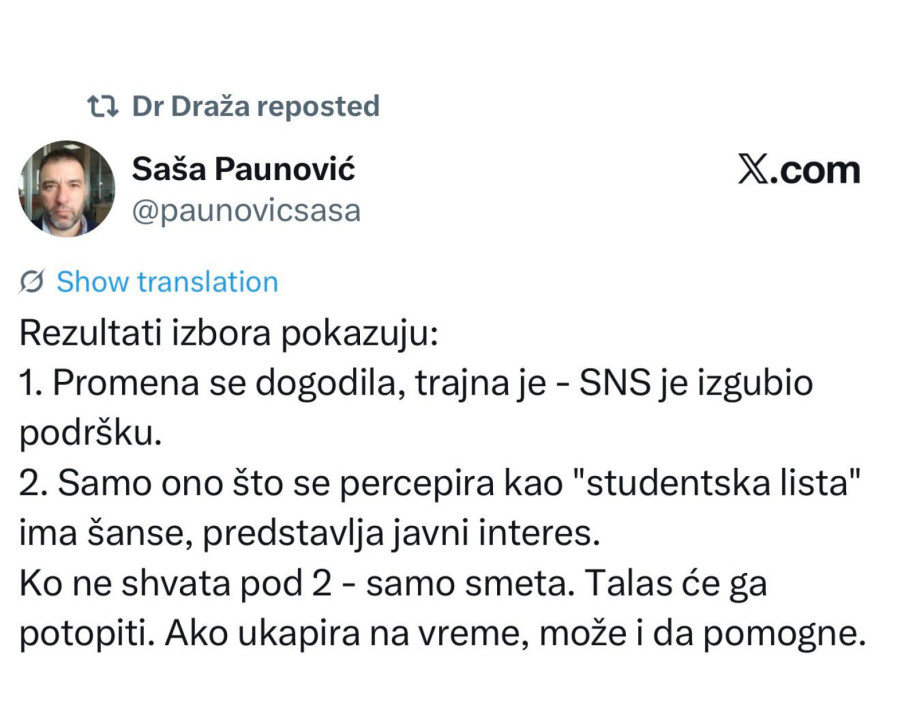The height and width of the screenshot is (710, 900).
Task: Click the Dr Draža reposted label
Action: (x=256, y=105)
